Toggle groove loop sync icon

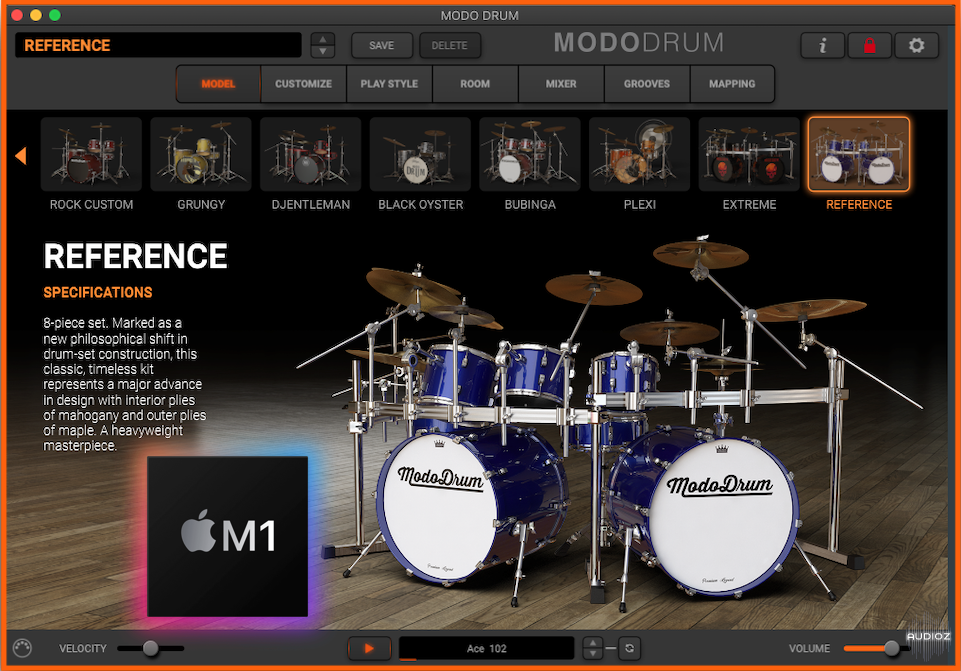(x=629, y=648)
